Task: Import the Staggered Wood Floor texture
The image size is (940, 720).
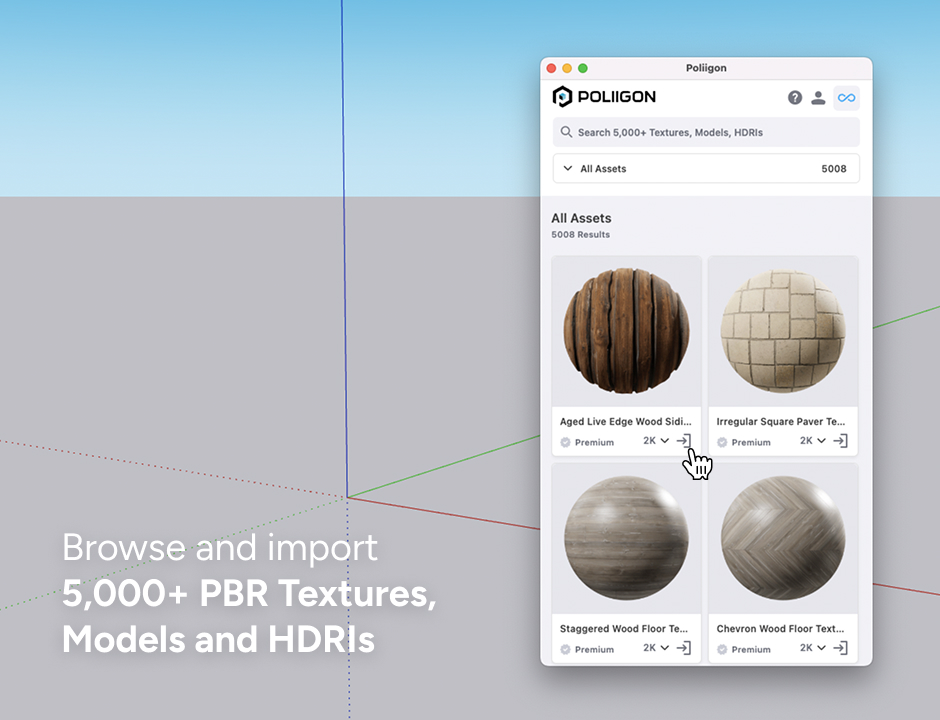Action: pyautogui.click(x=684, y=648)
